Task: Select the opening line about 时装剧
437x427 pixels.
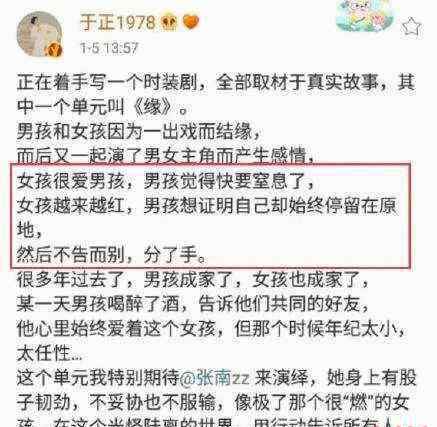Action: [216, 82]
